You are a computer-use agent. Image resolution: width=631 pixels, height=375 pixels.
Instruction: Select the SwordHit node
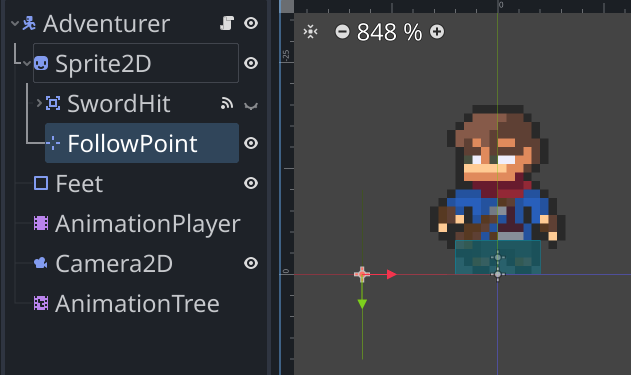click(119, 103)
